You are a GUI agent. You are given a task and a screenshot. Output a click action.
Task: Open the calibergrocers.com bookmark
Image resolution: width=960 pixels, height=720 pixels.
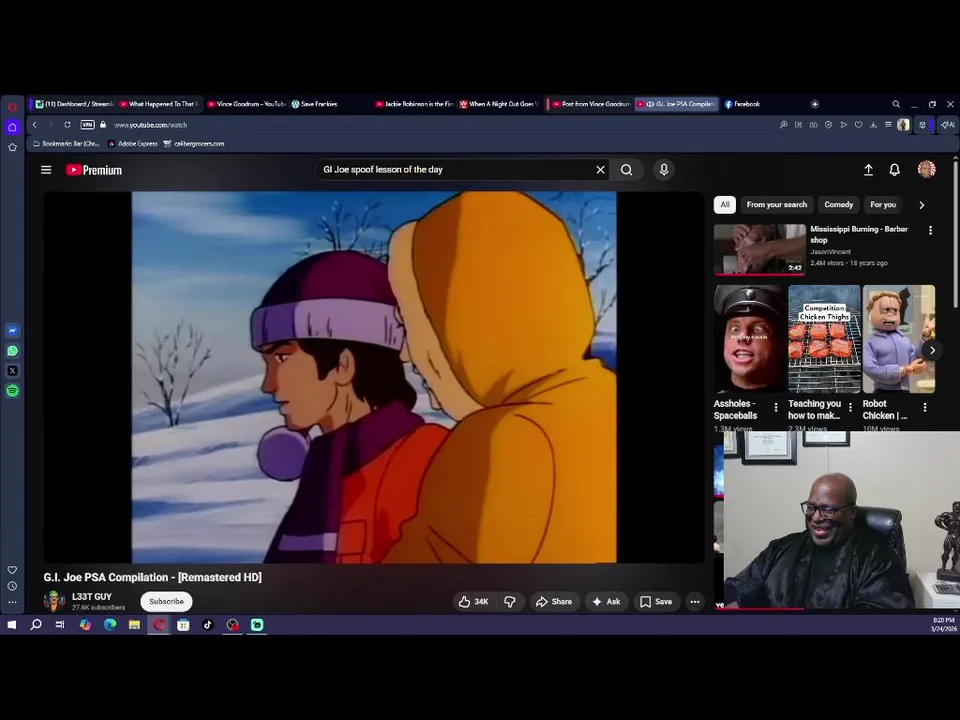[193, 144]
